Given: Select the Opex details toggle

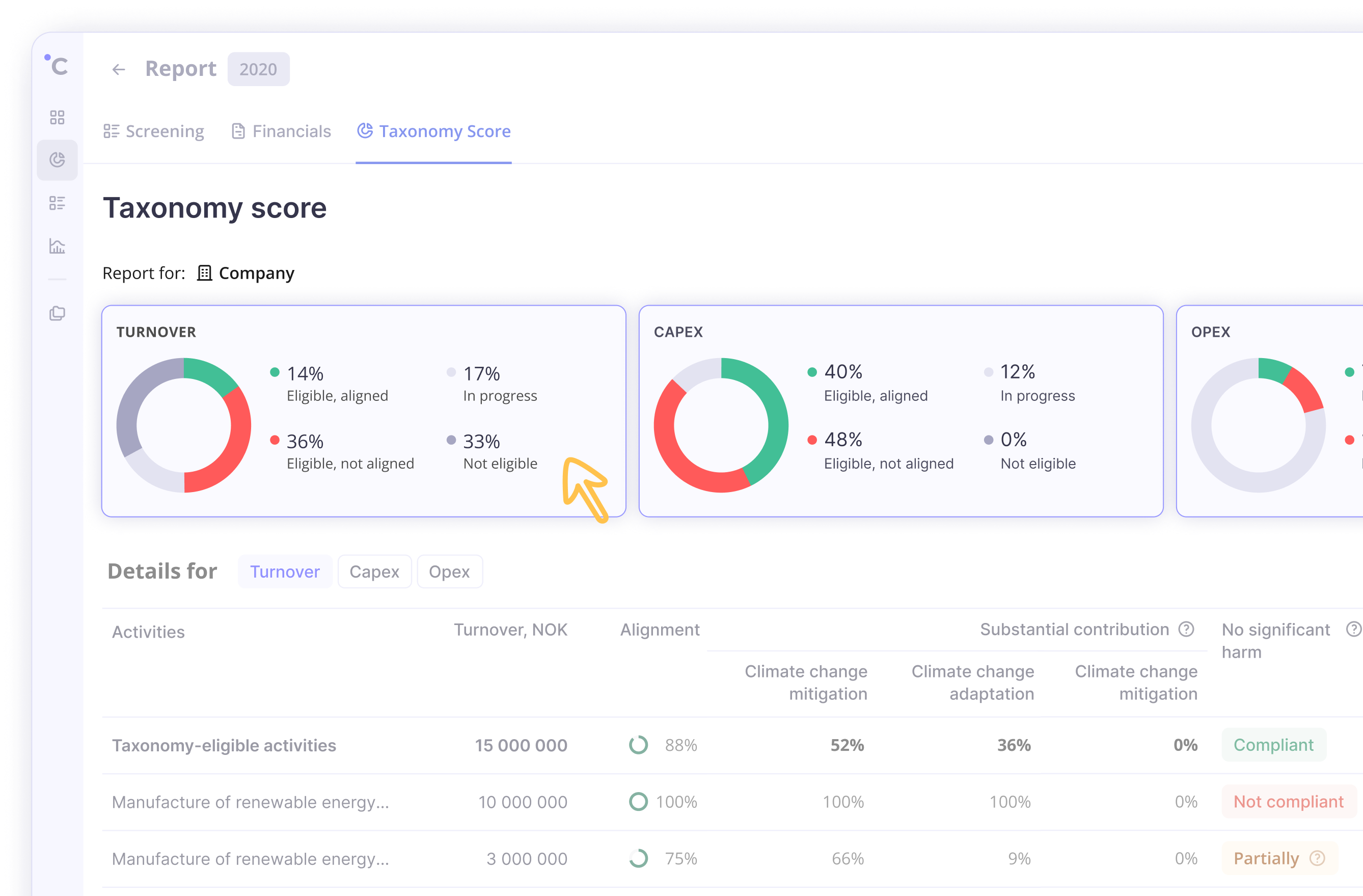Looking at the screenshot, I should coord(450,571).
